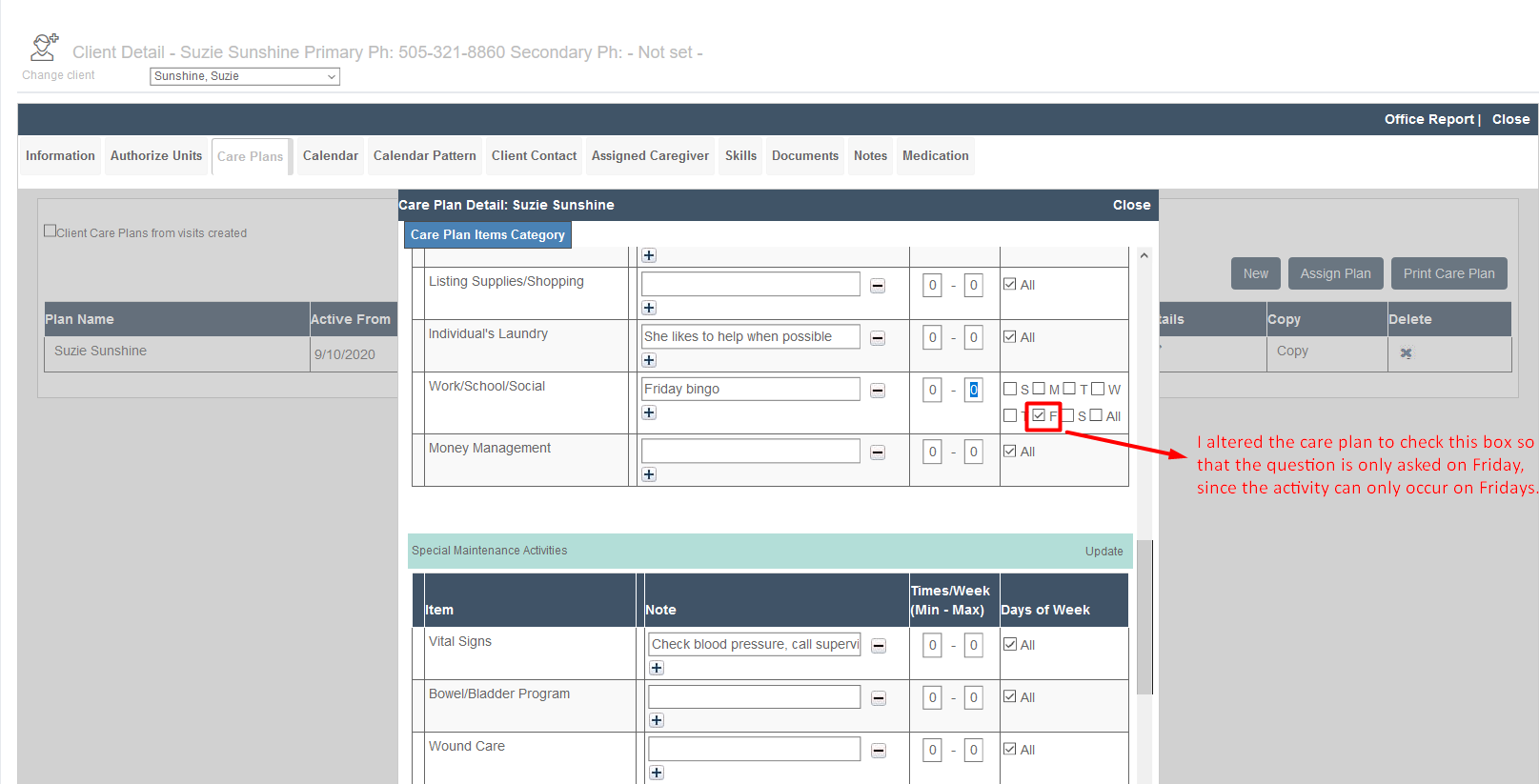
Task: Add note under Individual's Laundry with plus icon
Action: (x=649, y=360)
